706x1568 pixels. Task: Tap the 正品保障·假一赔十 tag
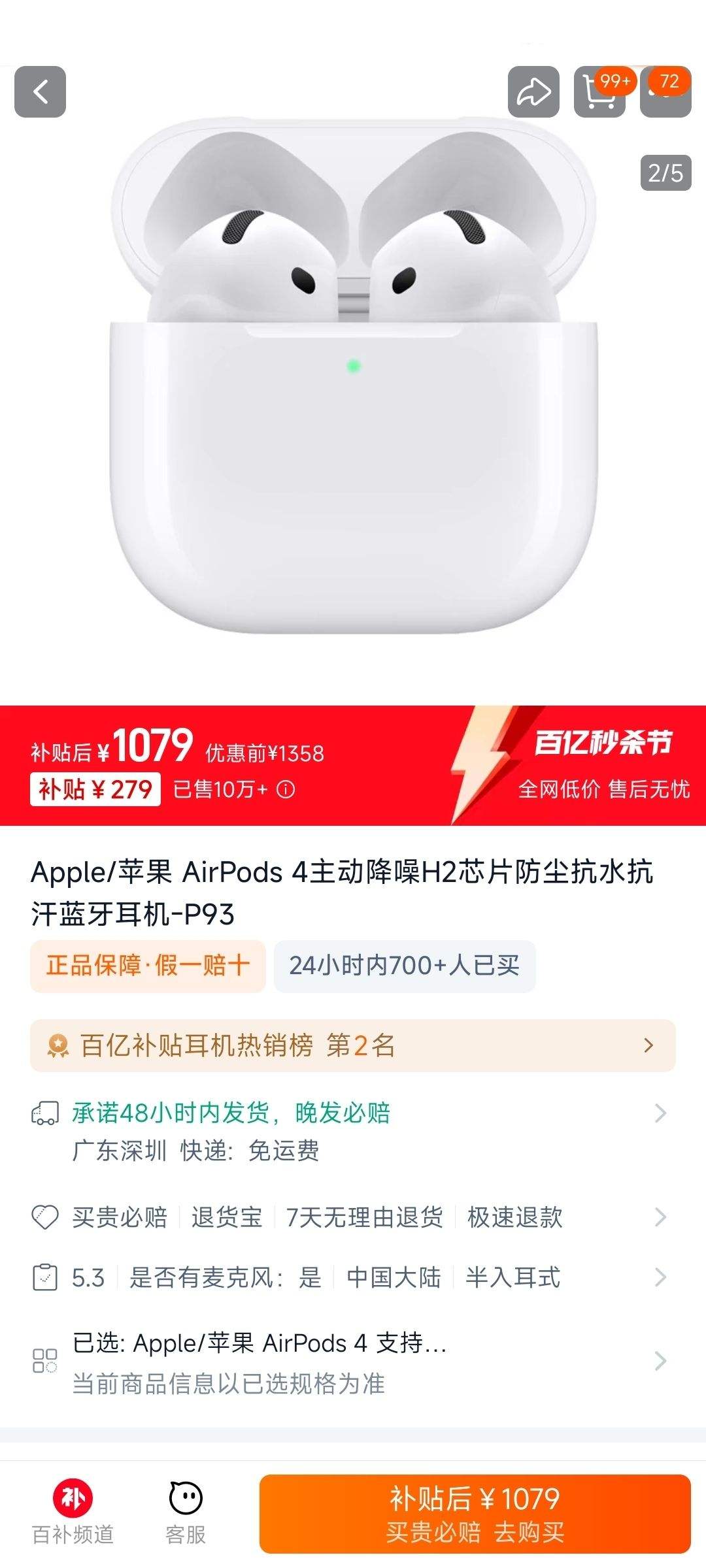[x=148, y=966]
